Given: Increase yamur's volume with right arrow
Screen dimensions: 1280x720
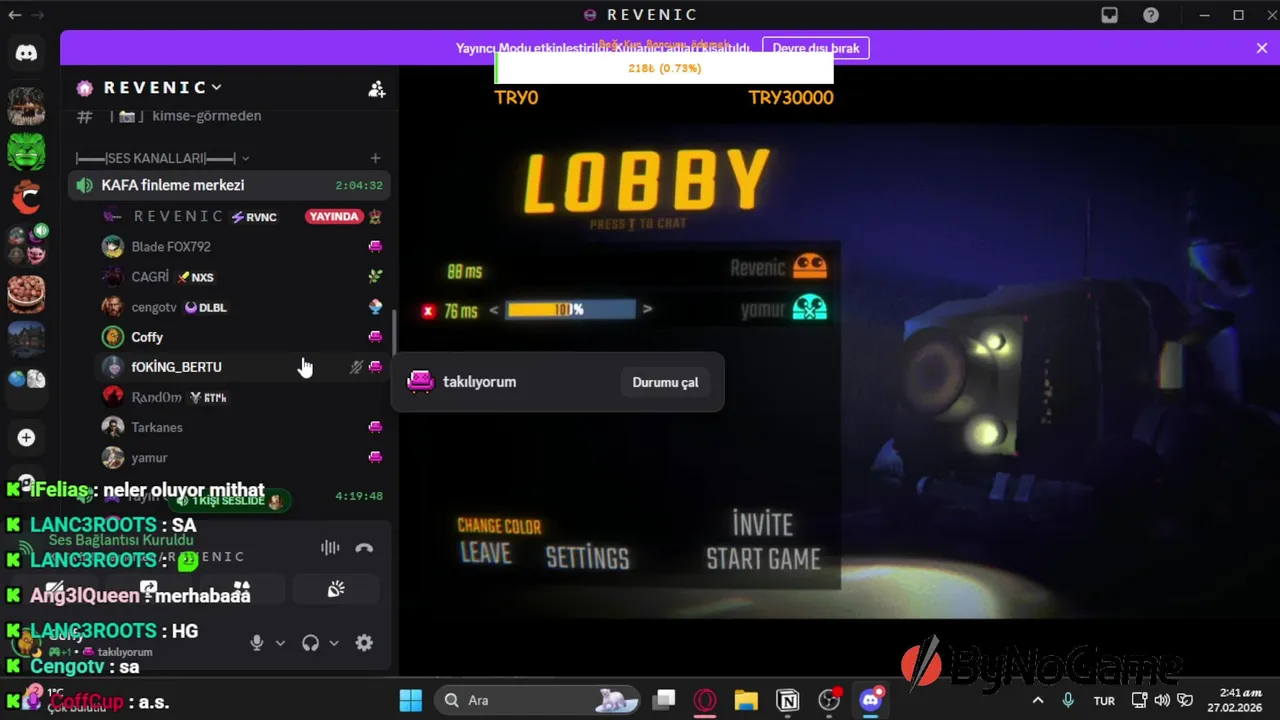Looking at the screenshot, I should 647,310.
